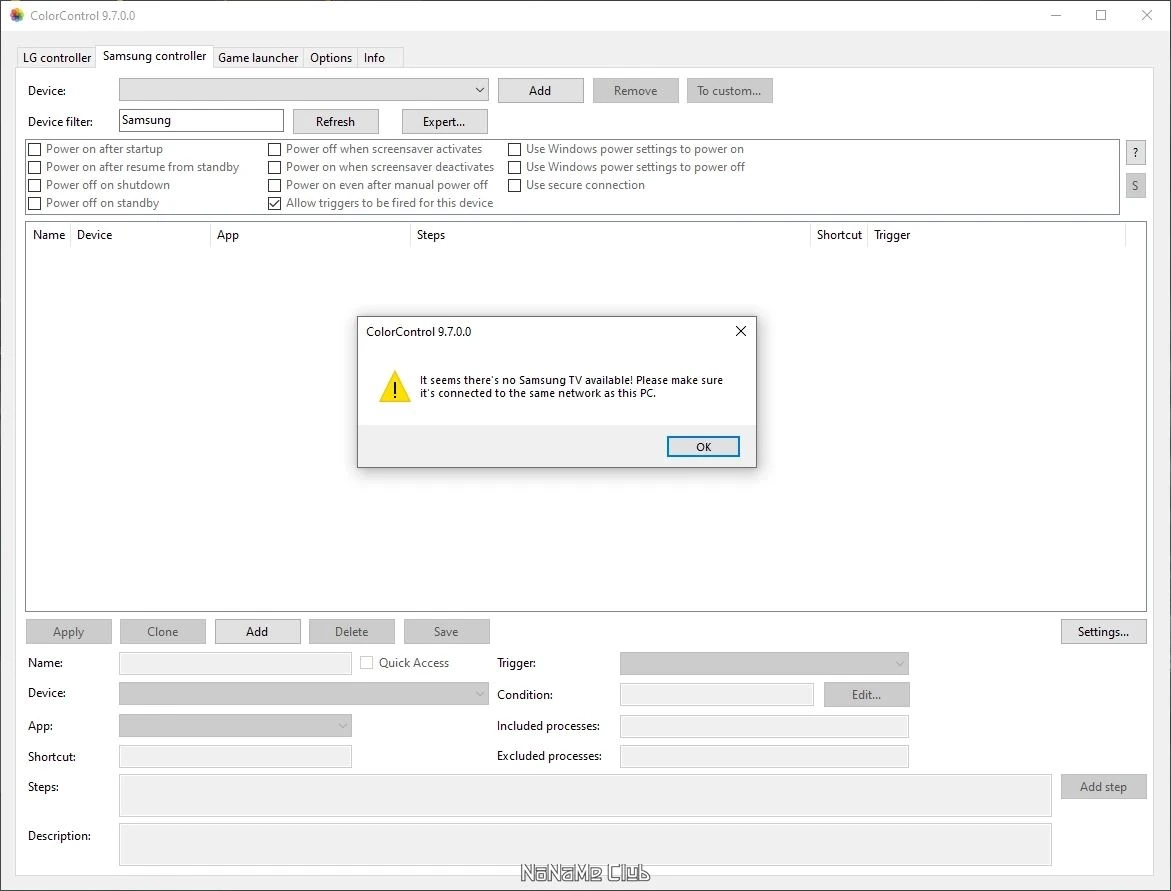Click the warning icon in the dialog
The image size is (1171, 891).
(394, 387)
